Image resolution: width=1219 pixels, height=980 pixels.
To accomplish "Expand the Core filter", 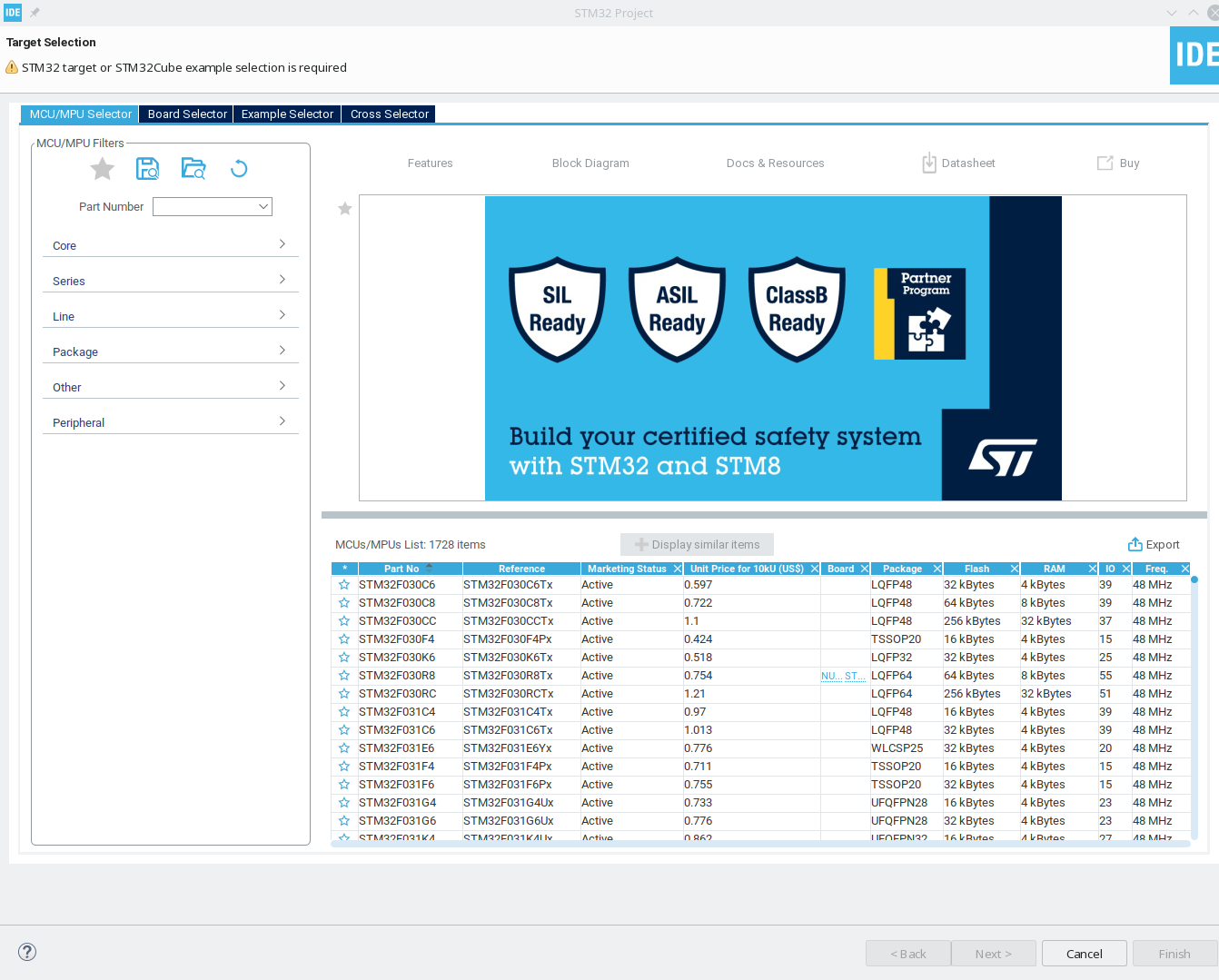I will click(x=171, y=245).
